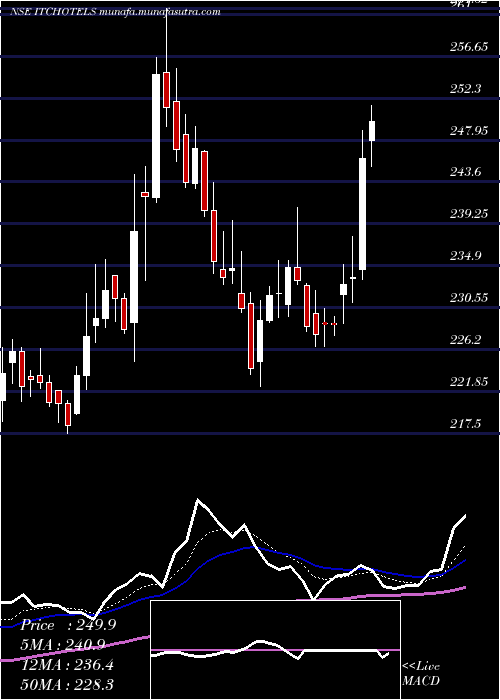The width and height of the screenshot is (500, 700).
Task: Click the MACD inset chart box
Action: (275, 650)
